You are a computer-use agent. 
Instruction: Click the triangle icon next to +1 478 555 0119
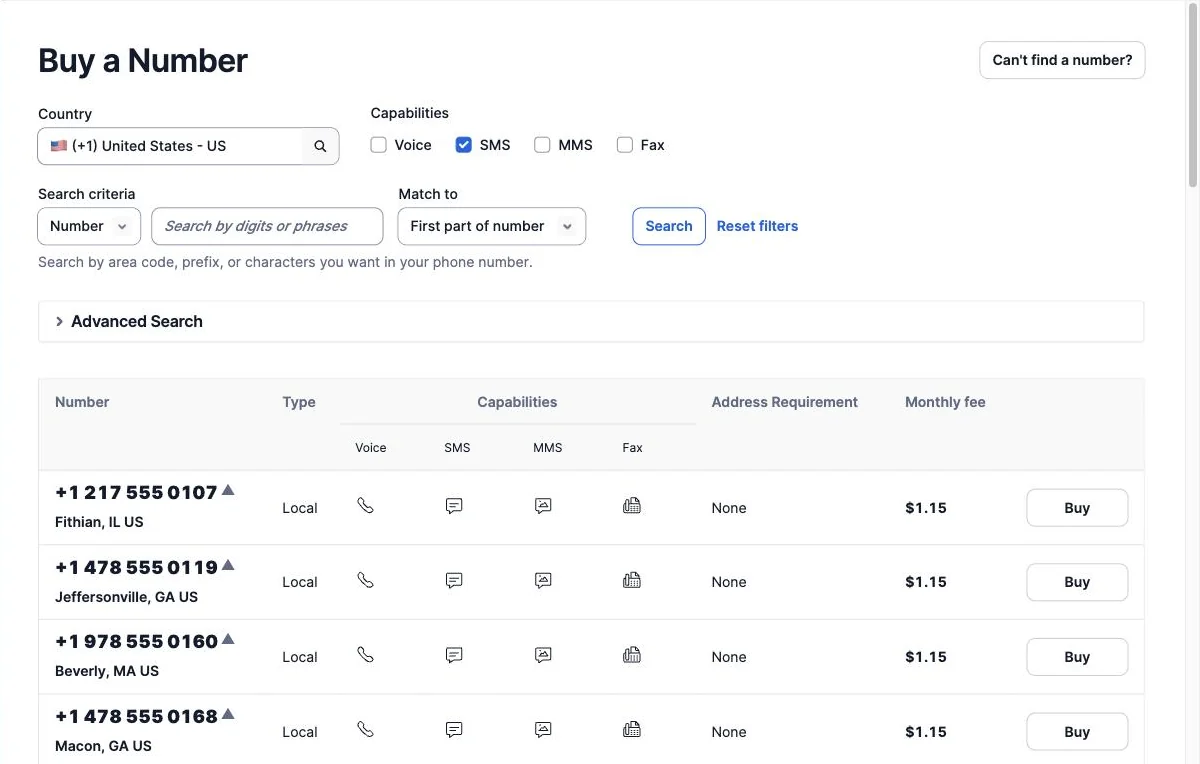[228, 565]
